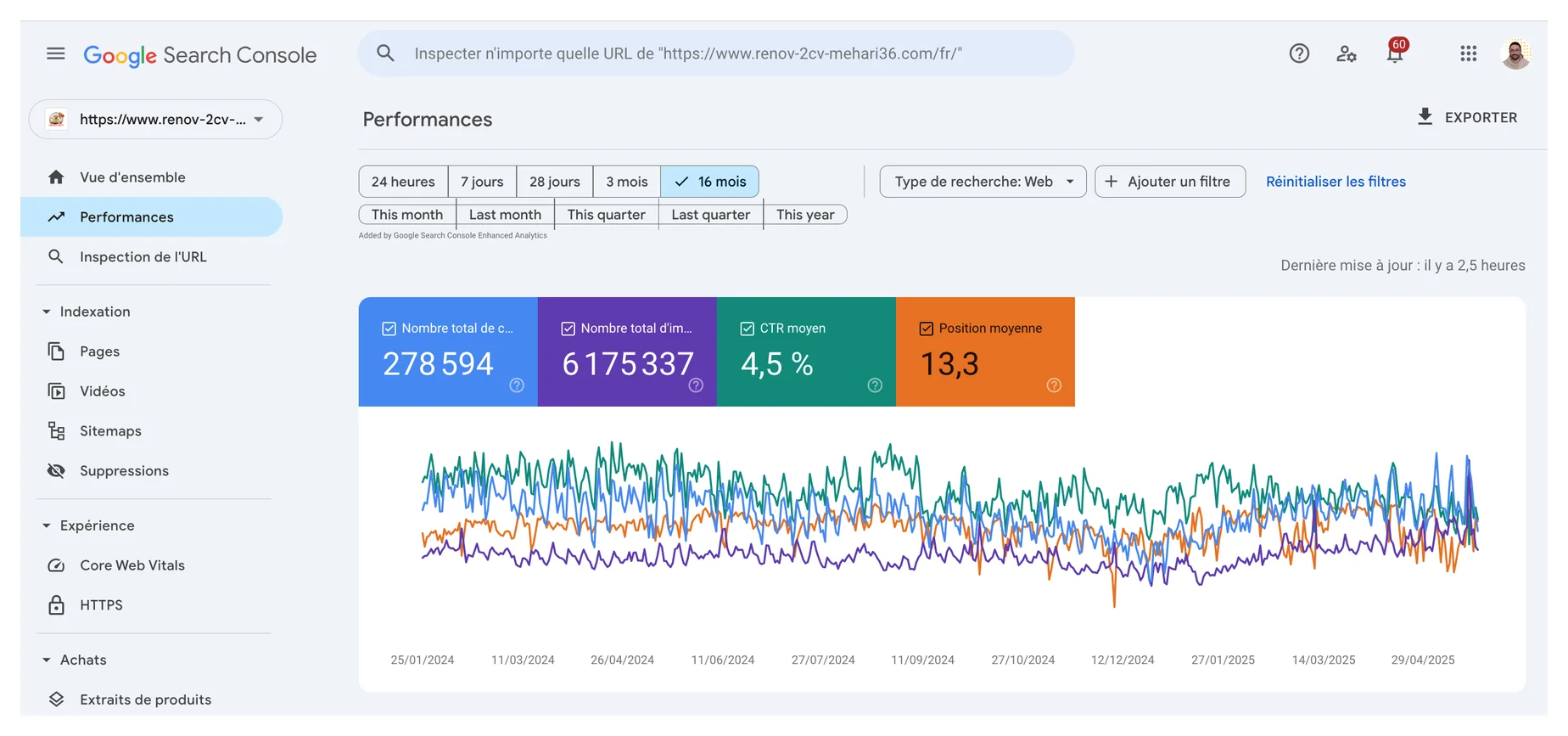
Task: Select the 16 mois date range
Action: point(710,182)
